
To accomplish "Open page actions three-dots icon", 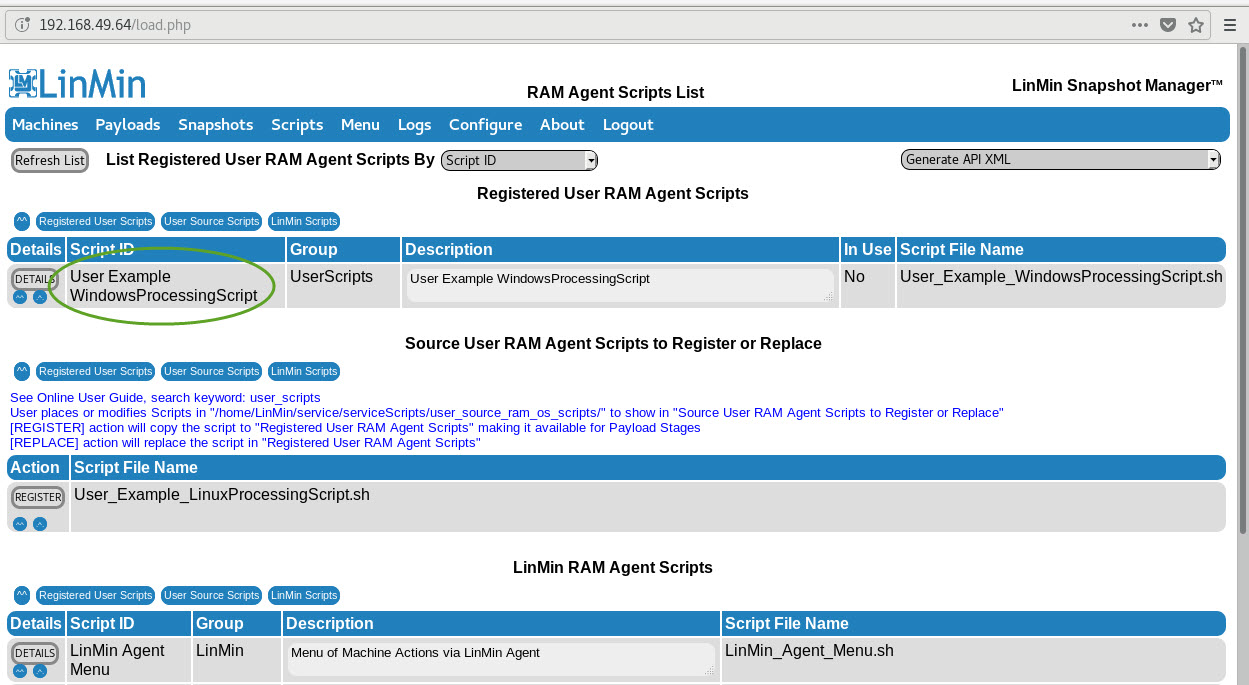I will tap(1140, 25).
